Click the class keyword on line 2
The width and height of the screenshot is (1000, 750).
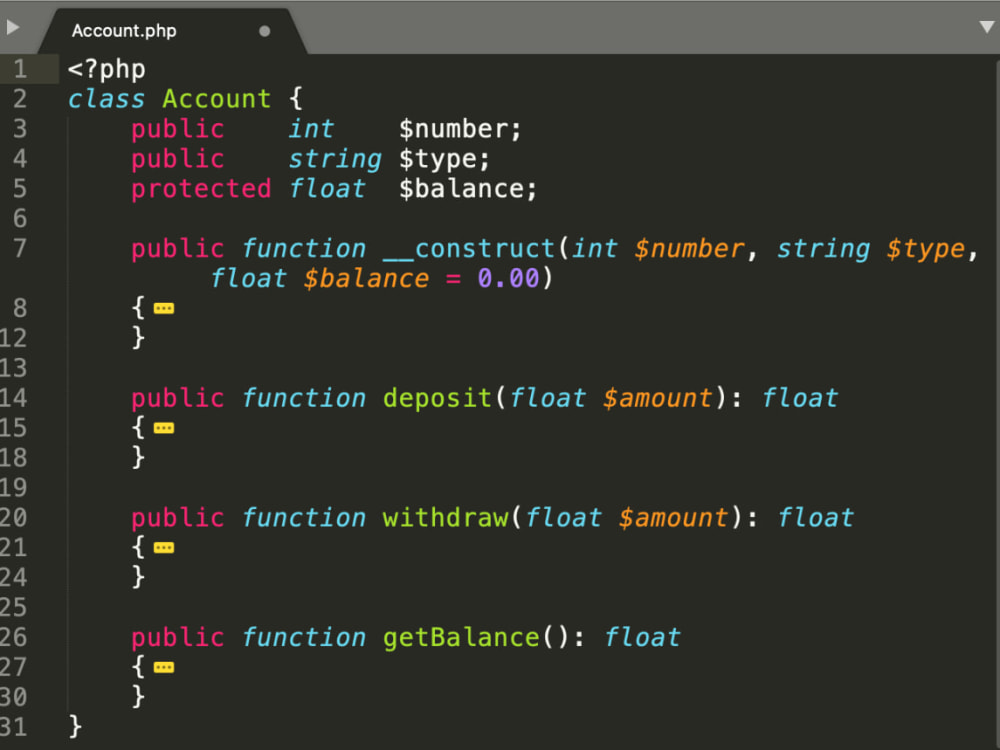coord(107,99)
